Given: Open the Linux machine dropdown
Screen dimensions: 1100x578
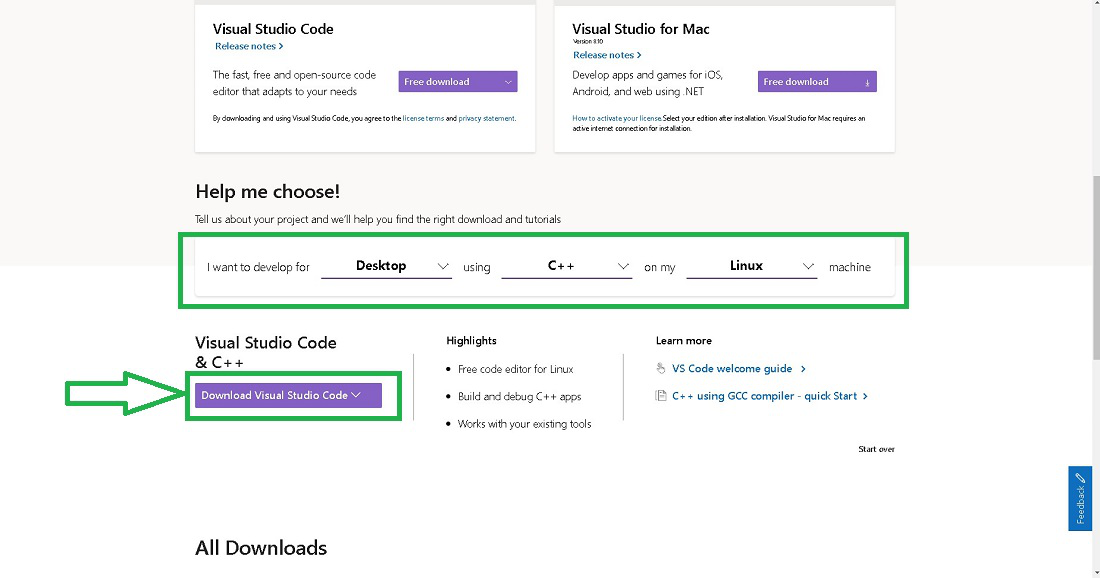Looking at the screenshot, I should click(x=751, y=266).
